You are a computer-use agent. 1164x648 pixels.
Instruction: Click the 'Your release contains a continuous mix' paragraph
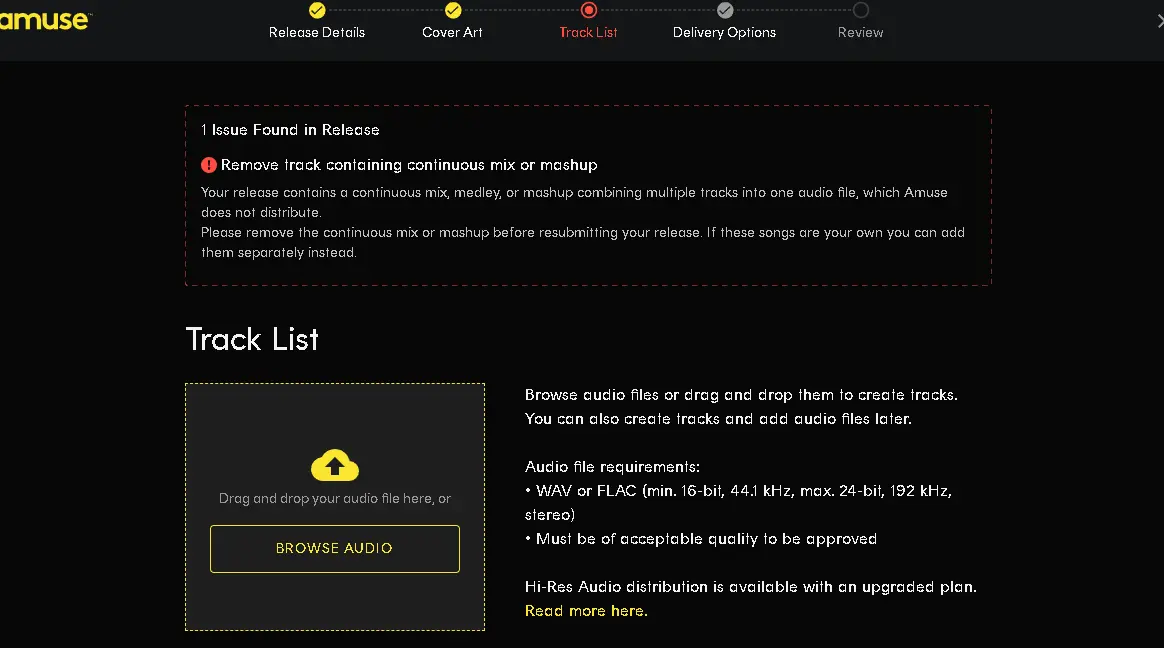click(x=574, y=202)
